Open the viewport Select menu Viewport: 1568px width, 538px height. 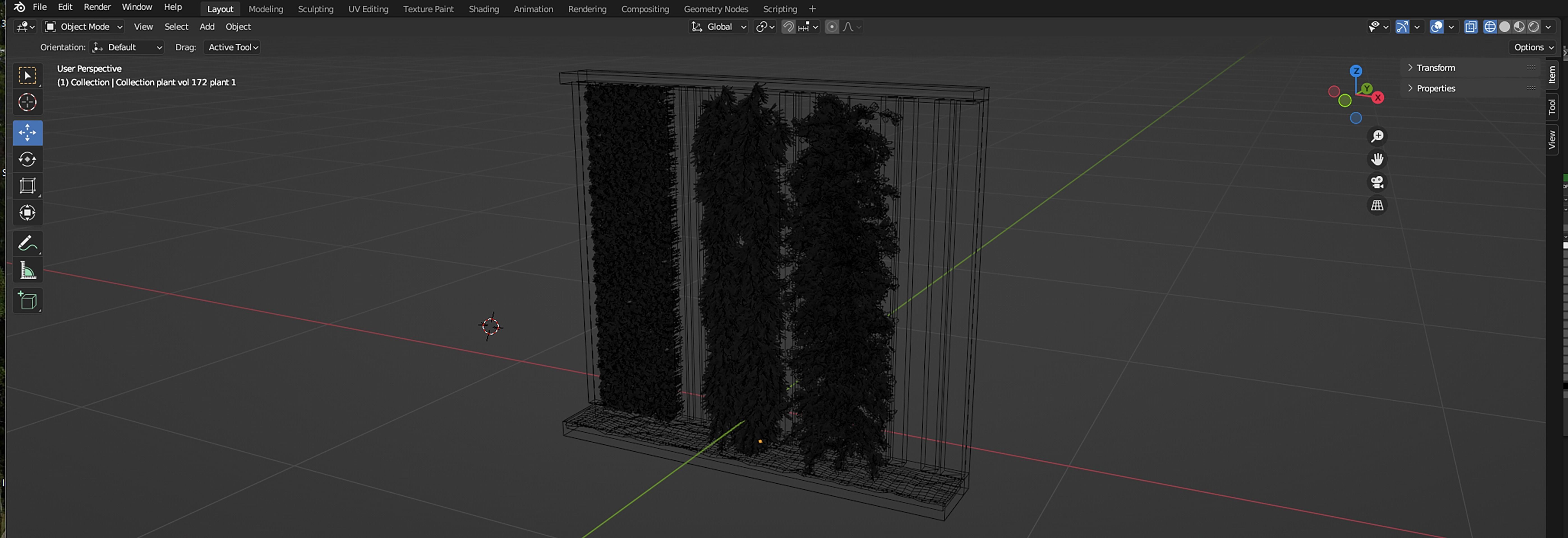(176, 27)
